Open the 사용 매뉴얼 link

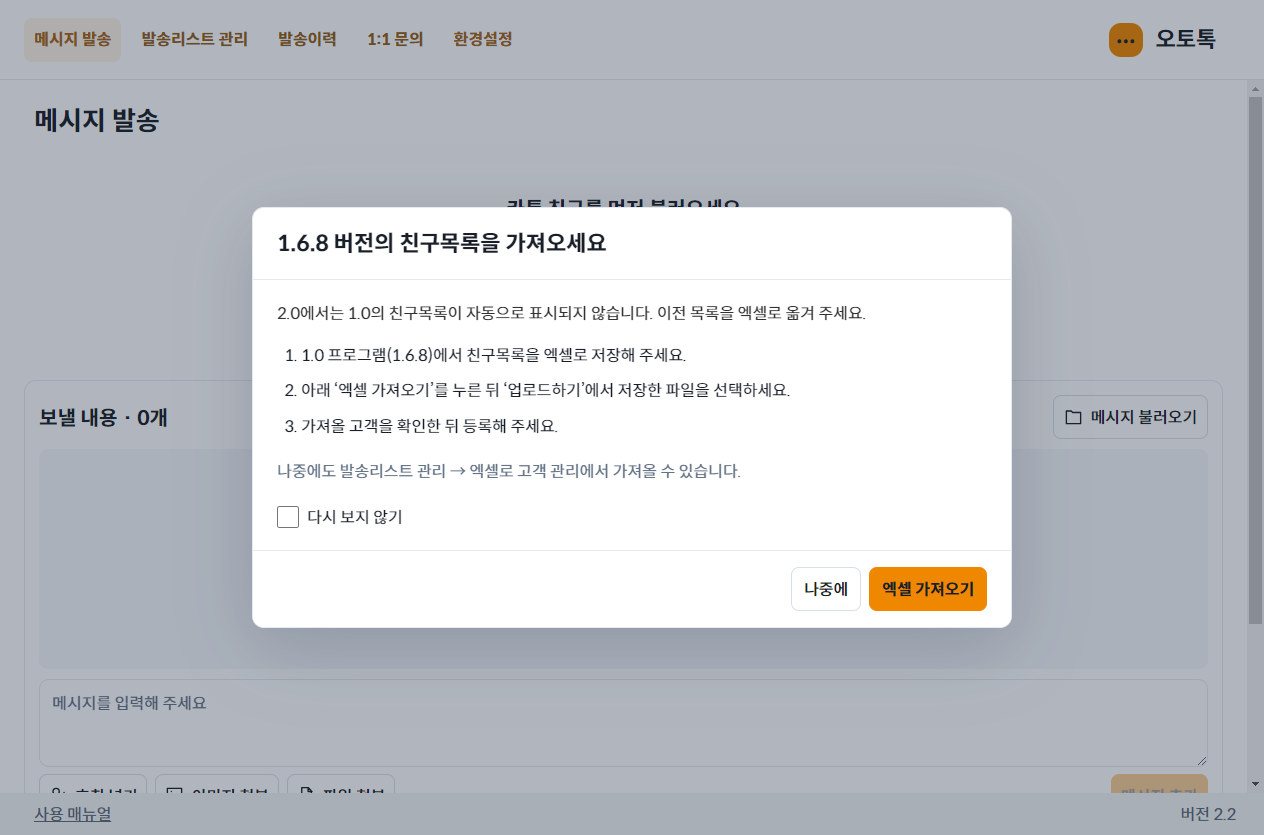(x=72, y=814)
